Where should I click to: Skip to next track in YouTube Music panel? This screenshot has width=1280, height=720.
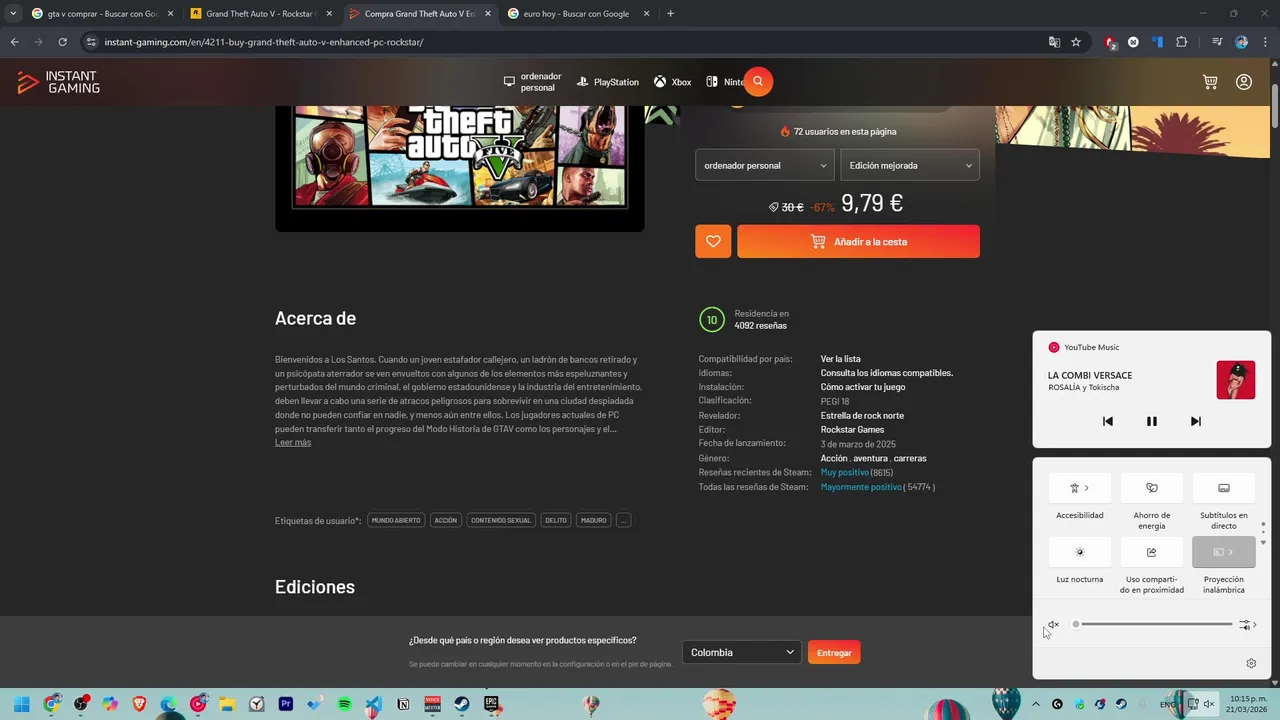(x=1196, y=421)
